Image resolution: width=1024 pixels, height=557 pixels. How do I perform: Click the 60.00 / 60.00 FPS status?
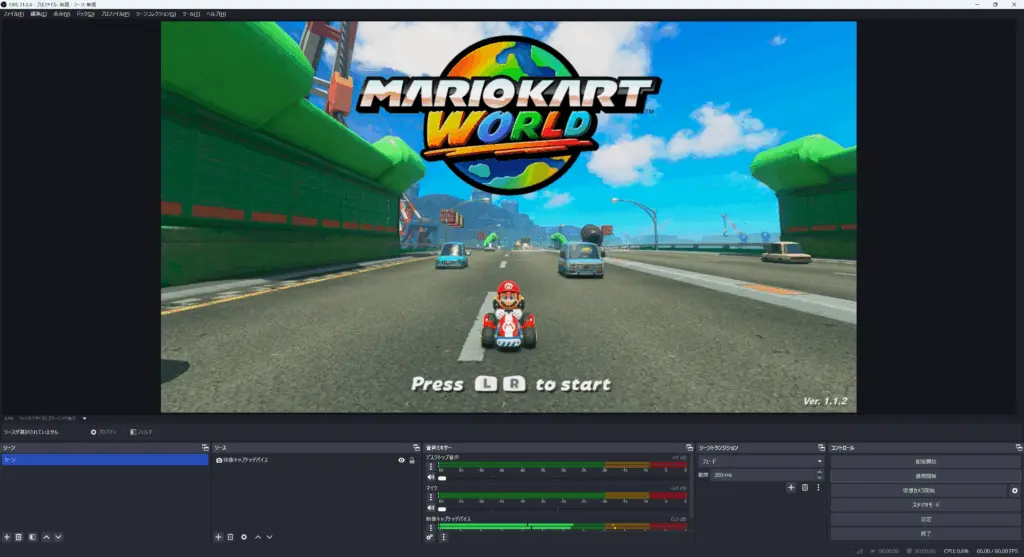(997, 551)
